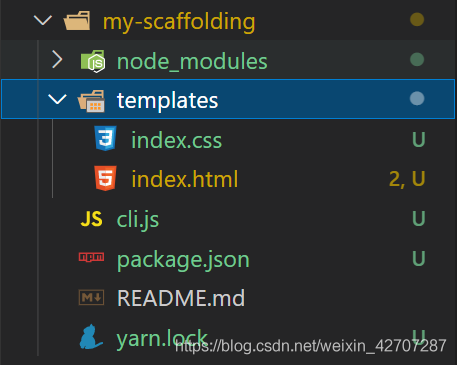Click the templates folder icon
The image size is (457, 365).
(x=91, y=101)
